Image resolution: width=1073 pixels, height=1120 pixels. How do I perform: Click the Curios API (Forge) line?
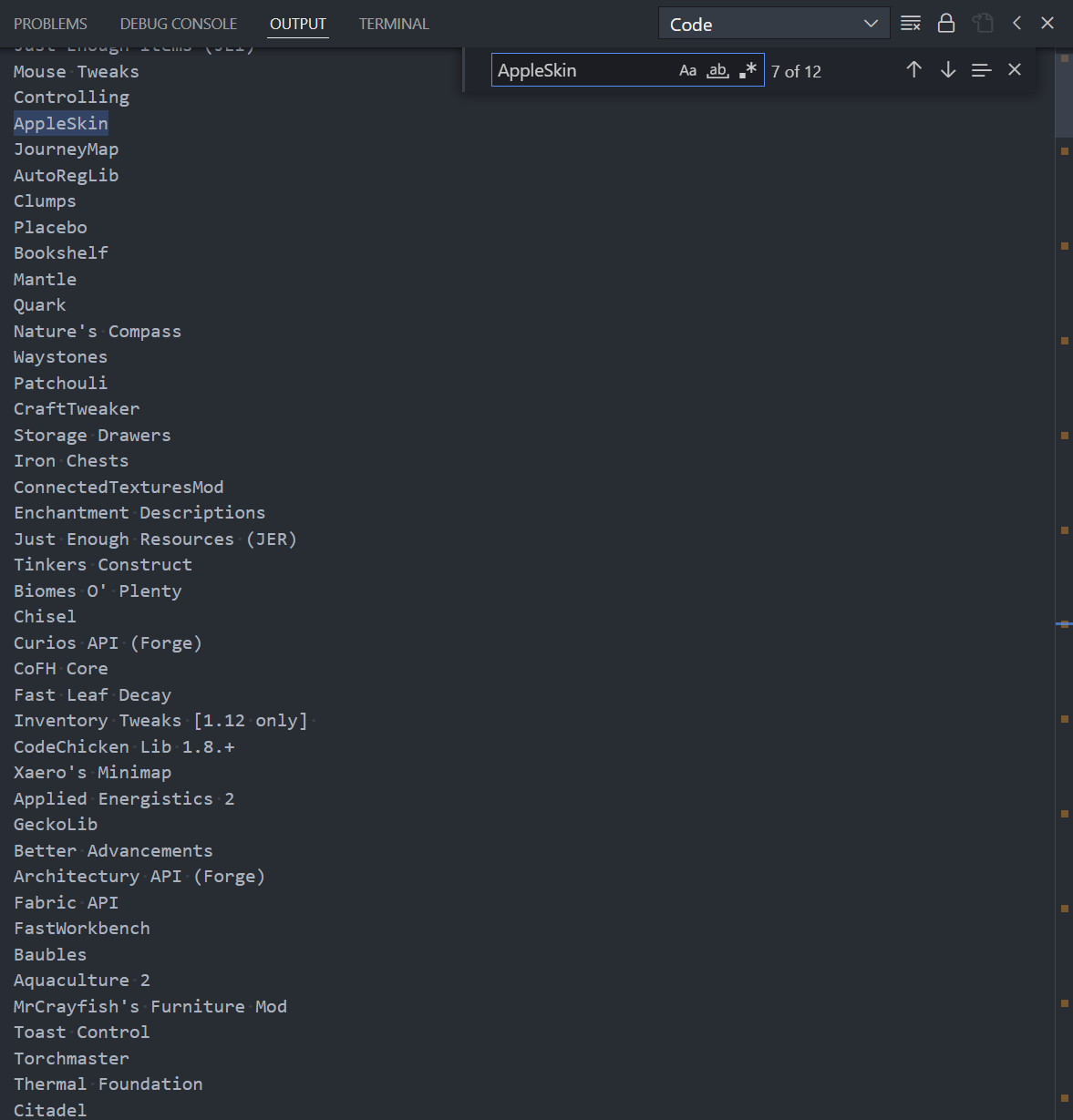tap(108, 642)
